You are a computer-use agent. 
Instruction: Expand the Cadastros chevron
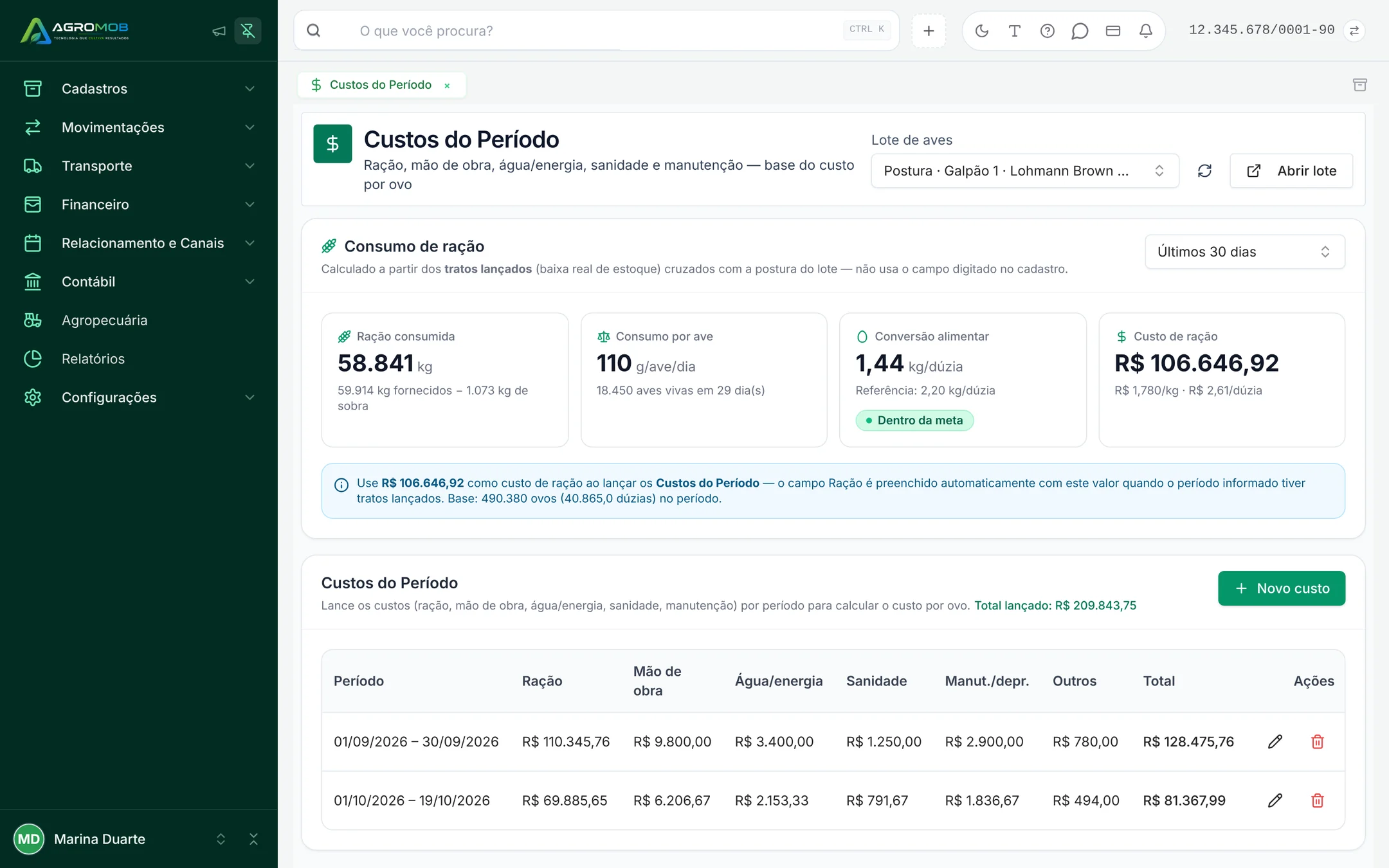pyautogui.click(x=250, y=89)
